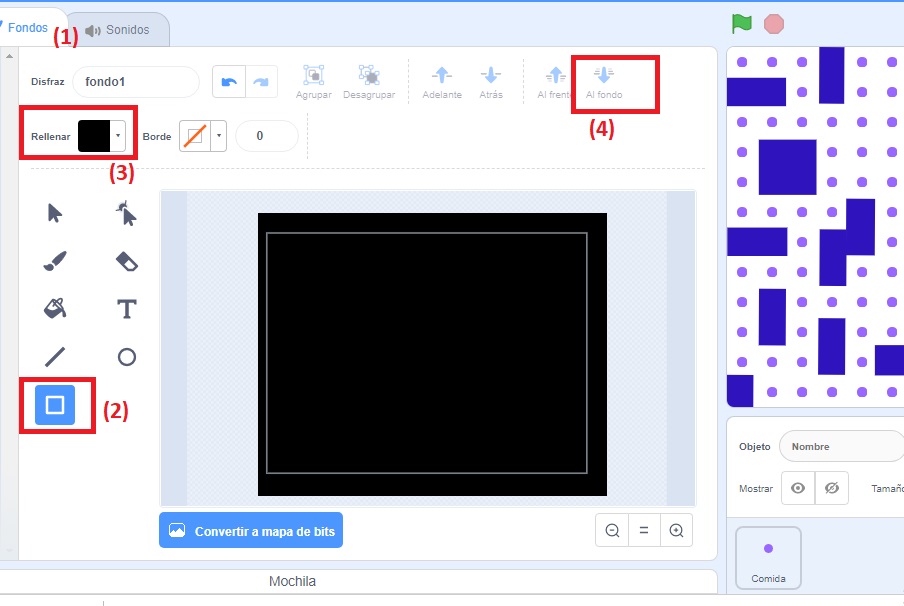Select the Line tool
904x606 pixels.
coord(55,356)
